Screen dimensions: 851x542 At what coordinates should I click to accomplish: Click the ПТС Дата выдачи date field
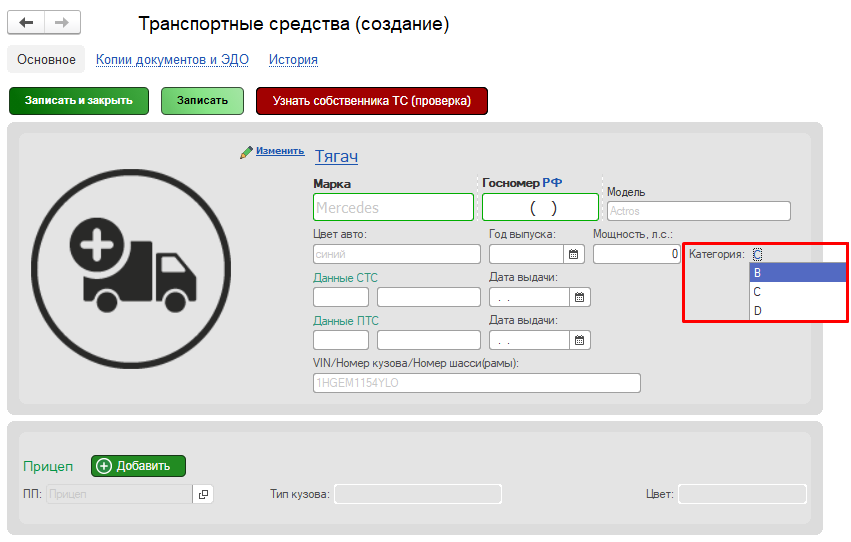point(530,340)
